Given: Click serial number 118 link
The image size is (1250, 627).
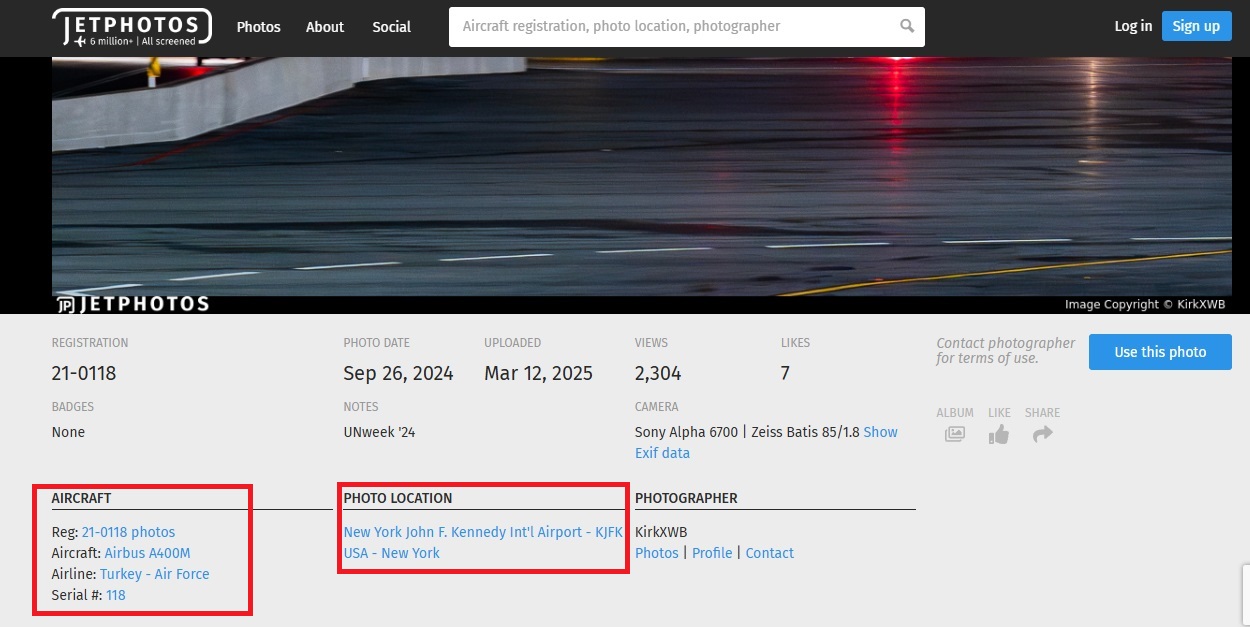Looking at the screenshot, I should click(x=116, y=595).
